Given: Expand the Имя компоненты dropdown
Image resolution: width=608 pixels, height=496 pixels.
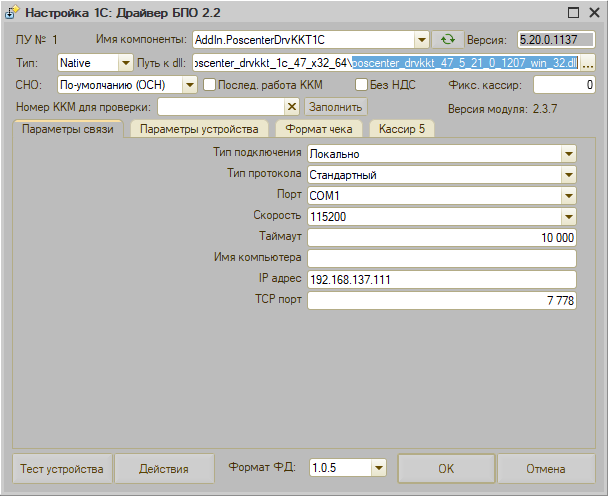Looking at the screenshot, I should pyautogui.click(x=423, y=40).
